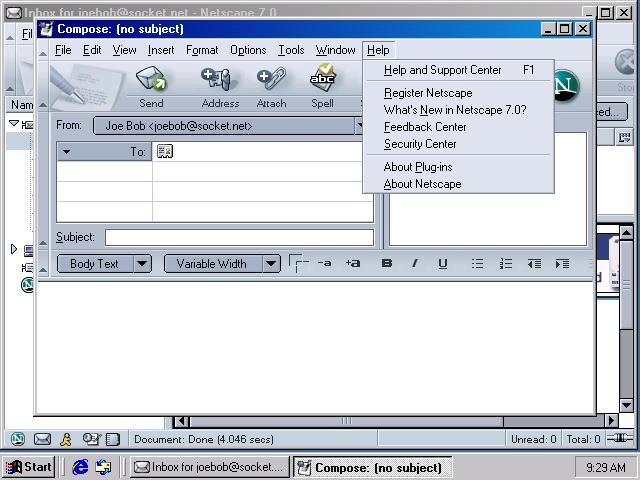Screen dimensions: 640x480
Task: Click Inbox window scroll right arrow
Action: (611, 420)
